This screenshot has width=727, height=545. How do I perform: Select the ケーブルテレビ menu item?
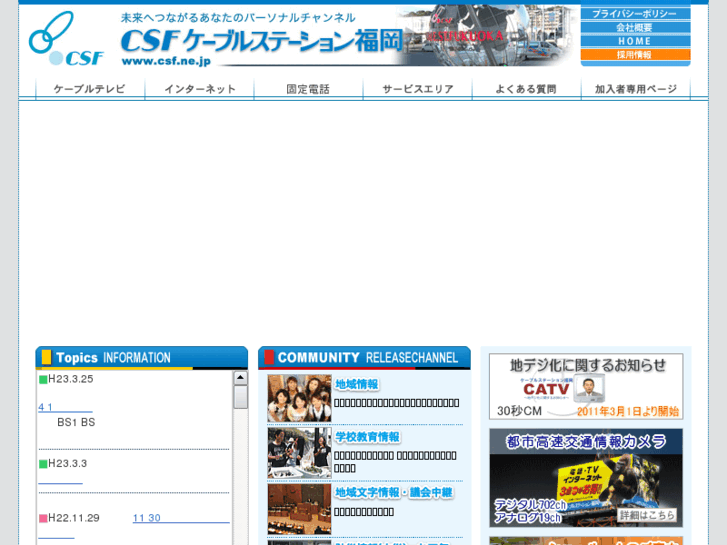[x=90, y=89]
